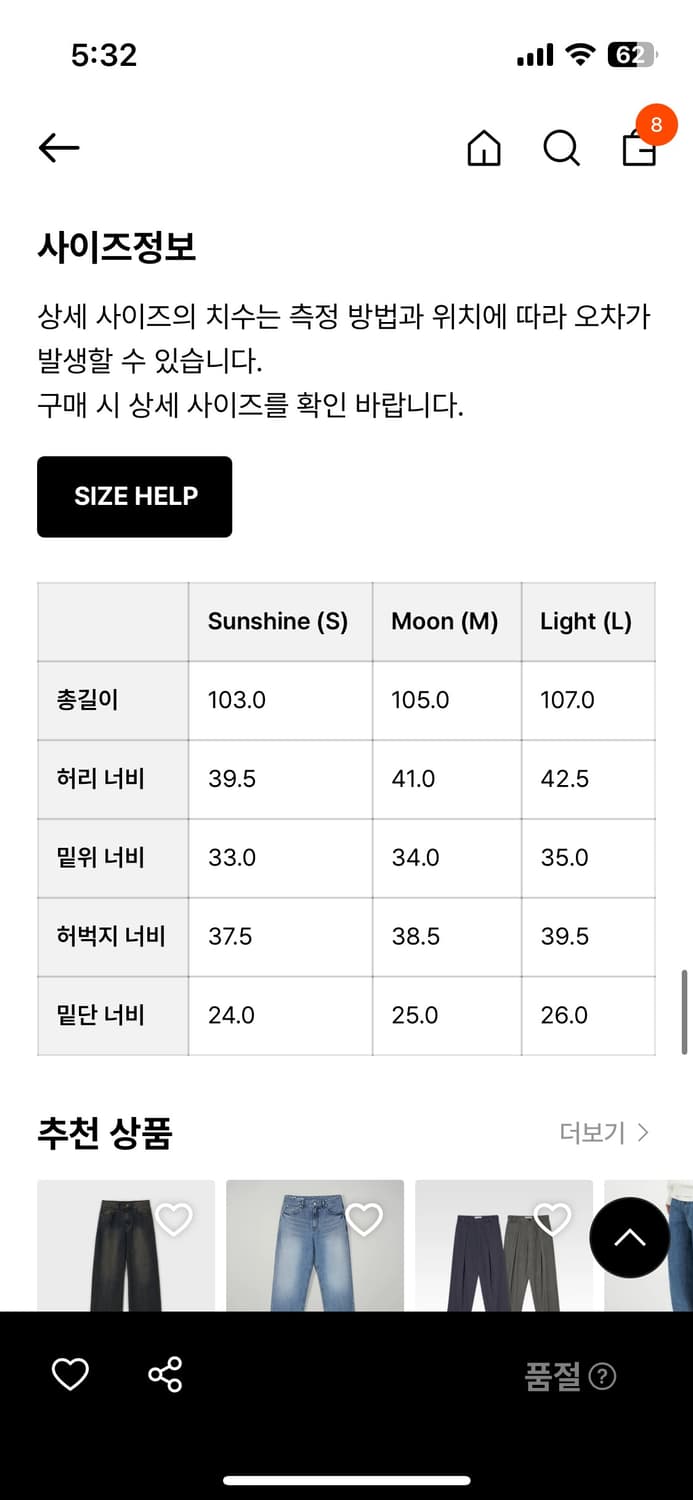Open the SIZE HELP button

click(x=134, y=496)
